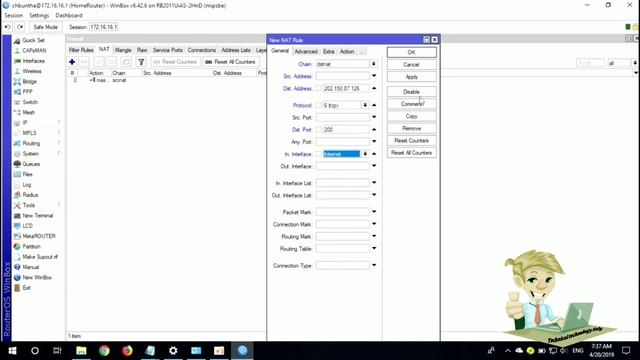Open LCD in the sidebar

coord(27,226)
